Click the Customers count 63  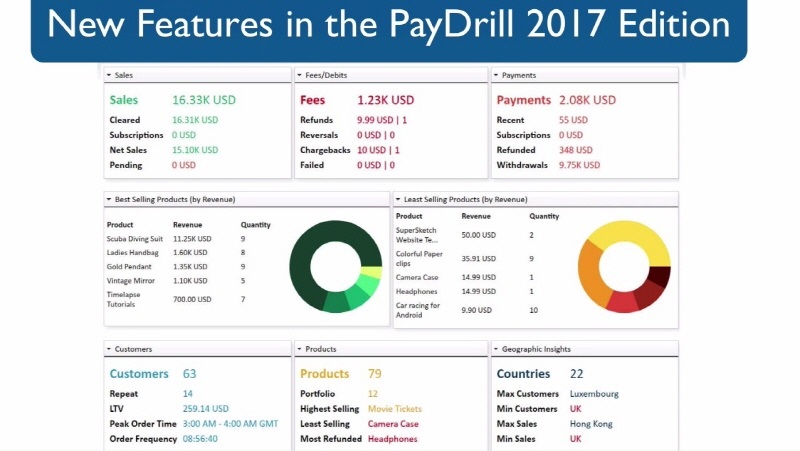point(189,374)
